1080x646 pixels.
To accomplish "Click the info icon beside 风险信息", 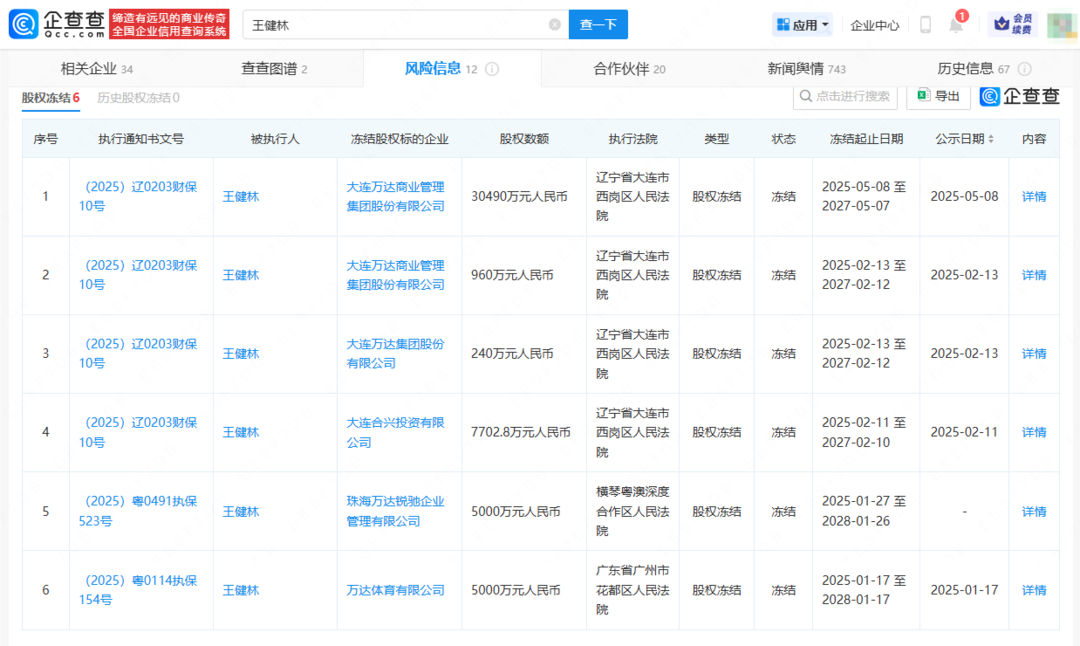I will [492, 69].
